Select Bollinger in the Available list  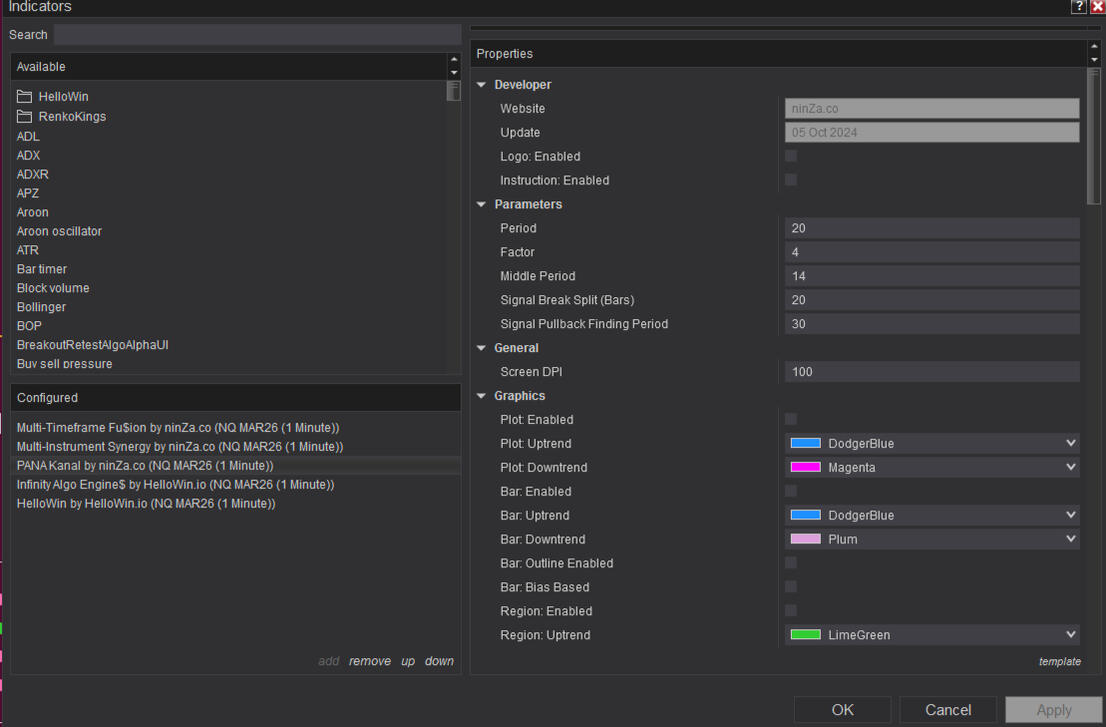click(x=41, y=307)
